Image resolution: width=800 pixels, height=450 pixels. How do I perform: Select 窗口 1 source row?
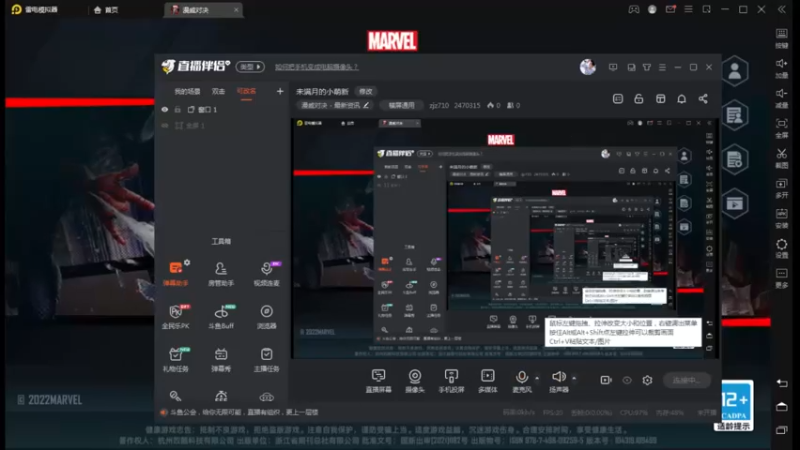click(222, 109)
